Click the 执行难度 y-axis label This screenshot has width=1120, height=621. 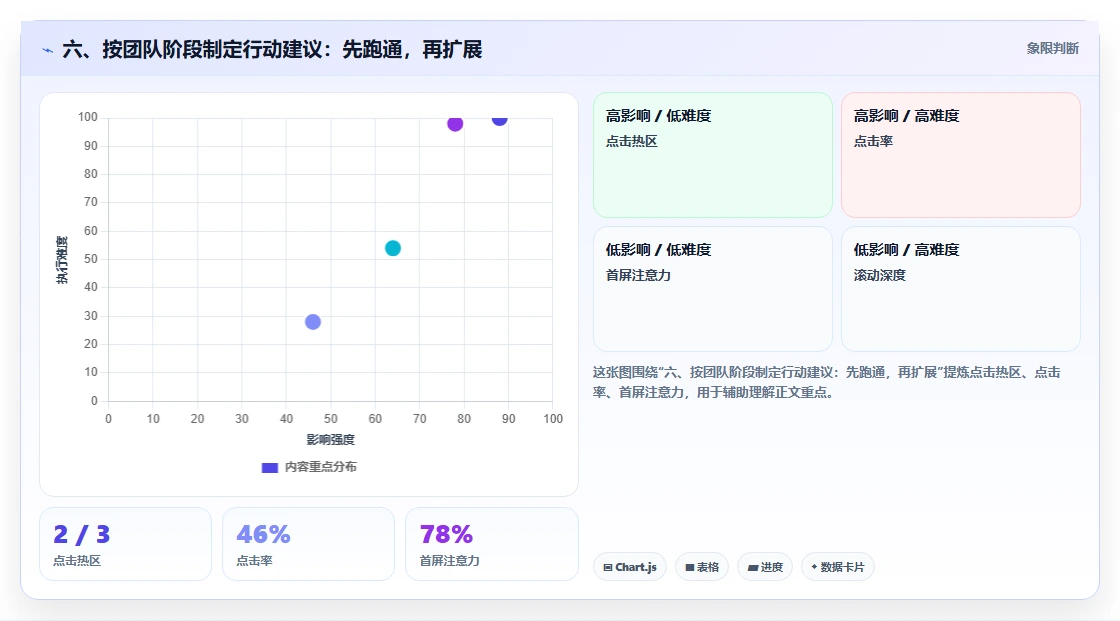[62, 260]
